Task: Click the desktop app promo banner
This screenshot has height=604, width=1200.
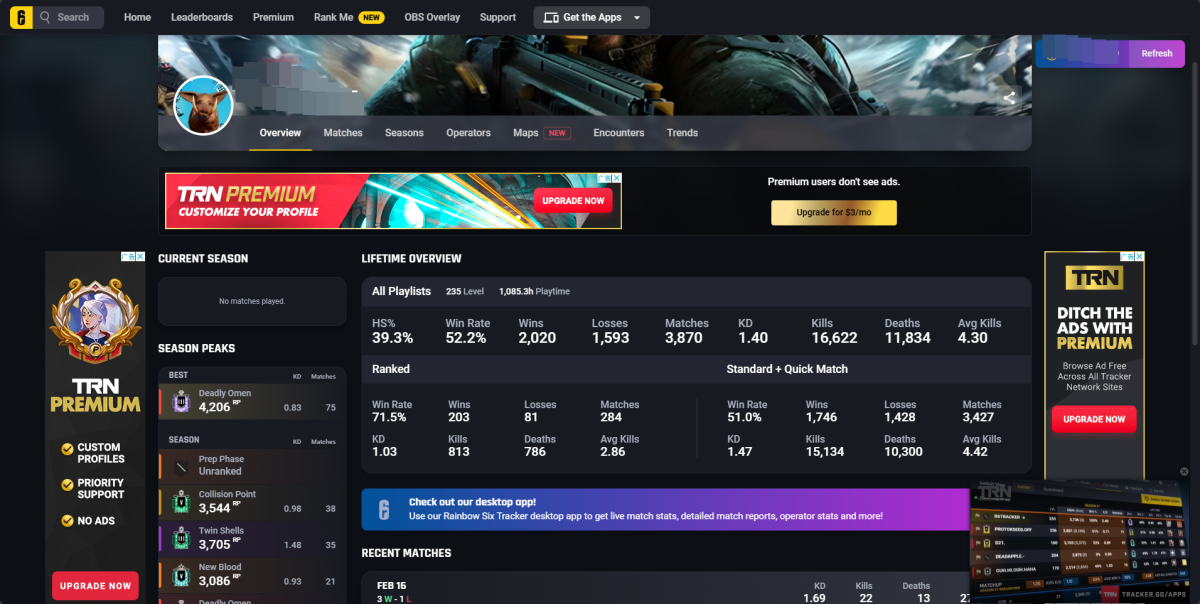Action: tap(667, 509)
